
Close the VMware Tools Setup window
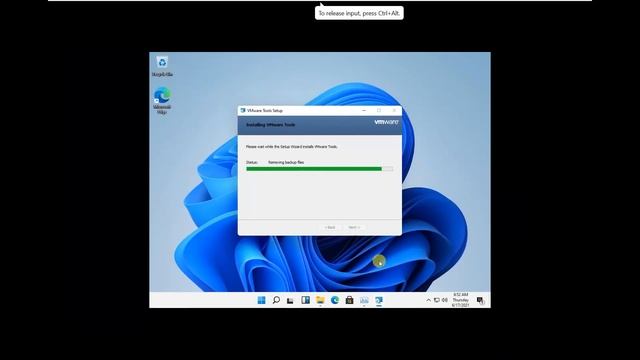(394, 111)
